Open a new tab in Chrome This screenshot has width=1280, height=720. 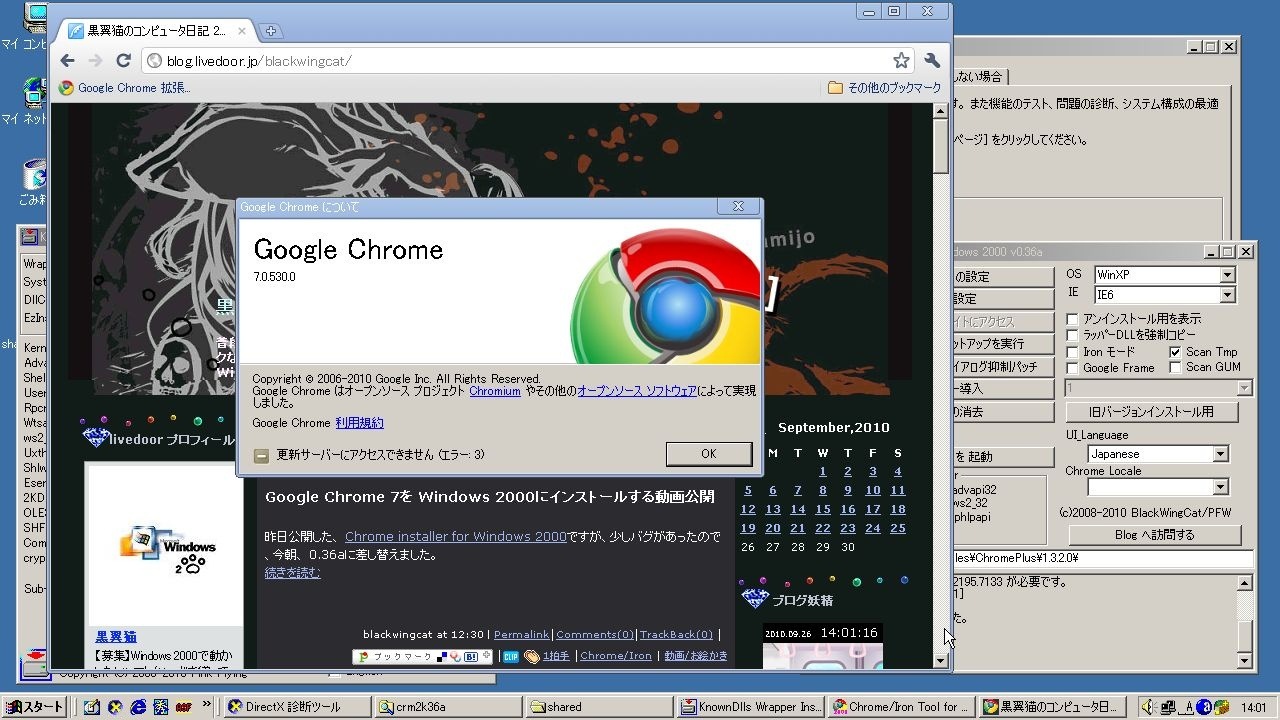click(x=271, y=31)
